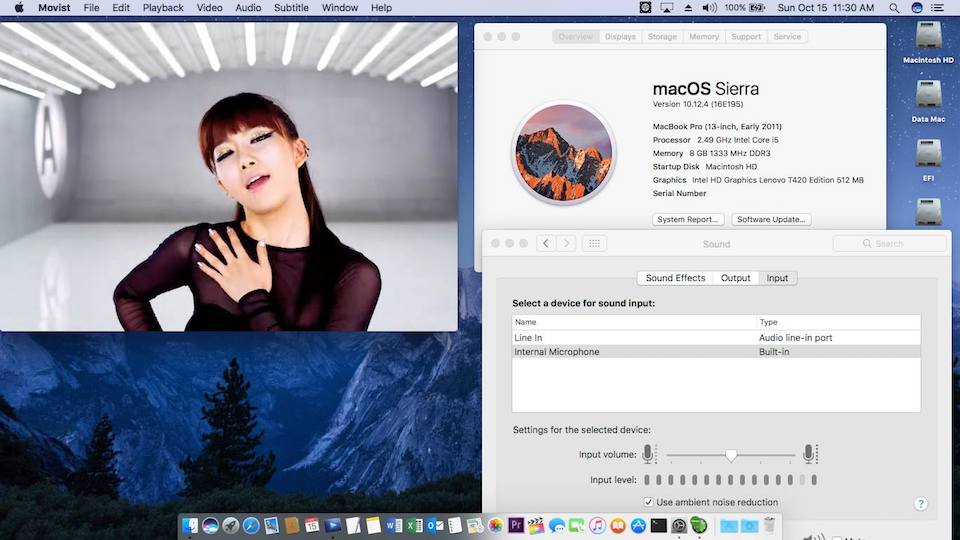Switch to Sound Effects tab
Screen dimensions: 960x540
675,278
